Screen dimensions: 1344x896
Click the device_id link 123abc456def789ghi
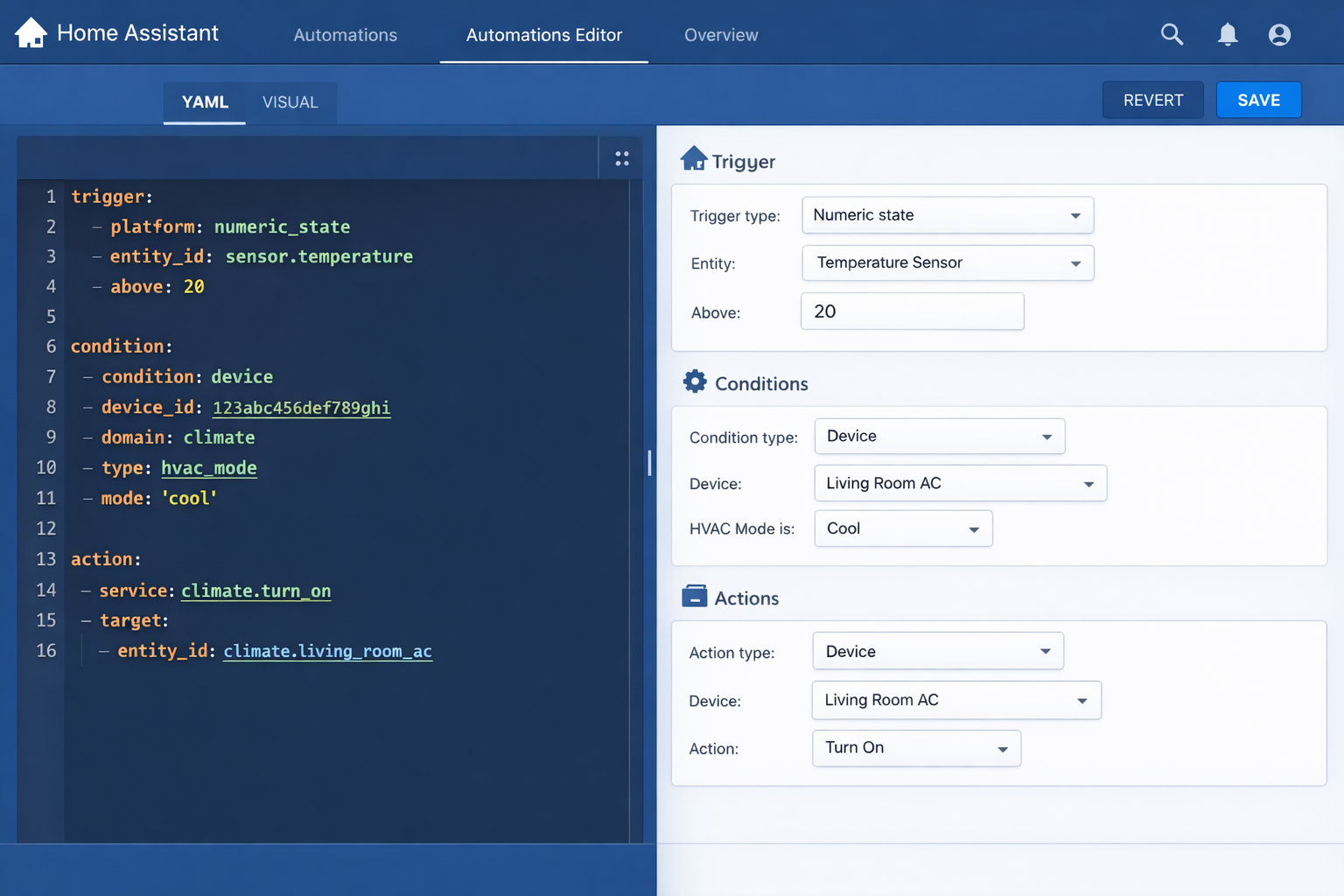[302, 408]
